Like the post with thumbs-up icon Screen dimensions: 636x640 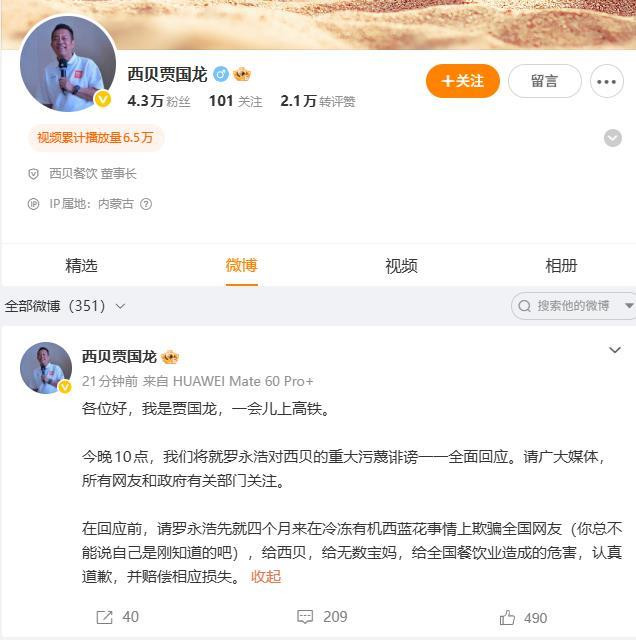click(x=507, y=618)
